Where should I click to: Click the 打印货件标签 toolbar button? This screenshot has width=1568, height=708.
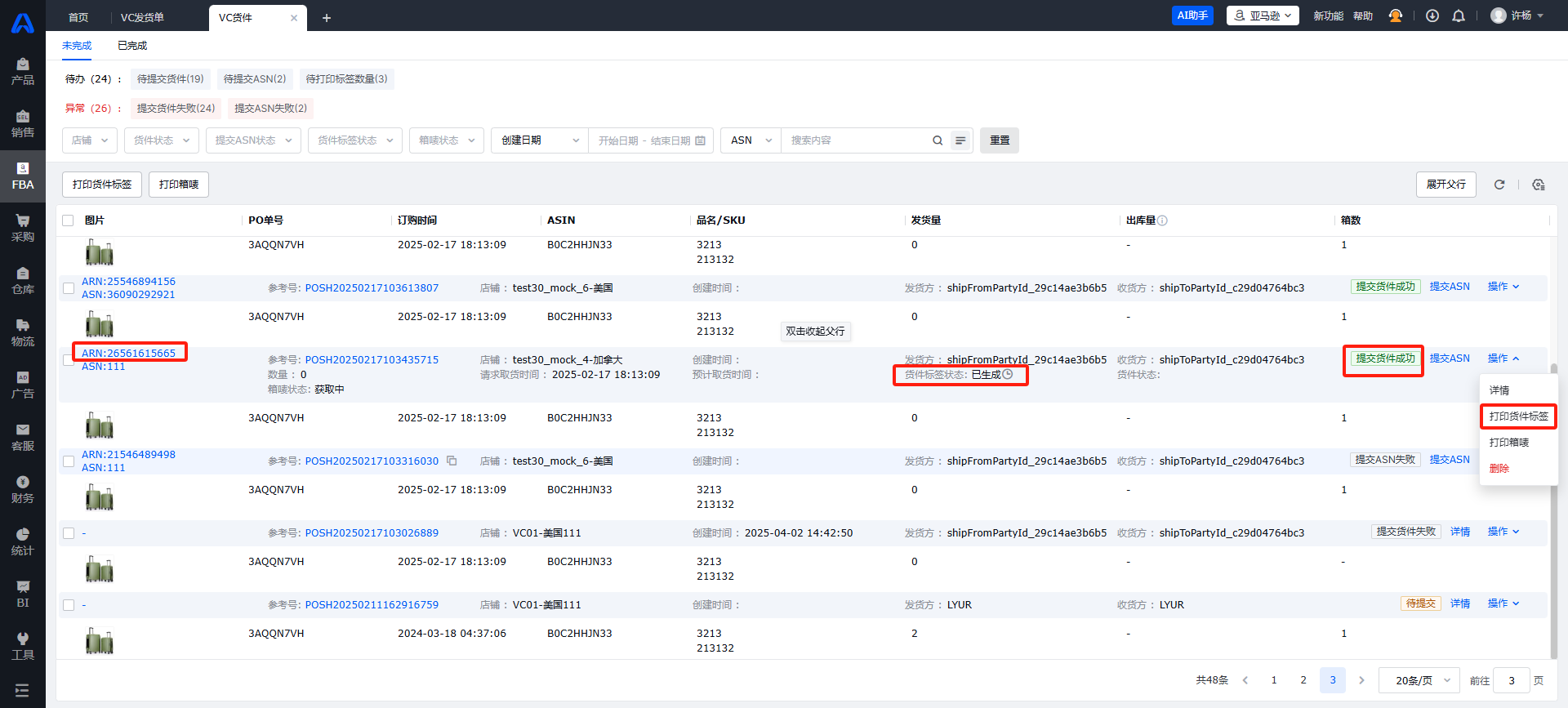pos(102,185)
